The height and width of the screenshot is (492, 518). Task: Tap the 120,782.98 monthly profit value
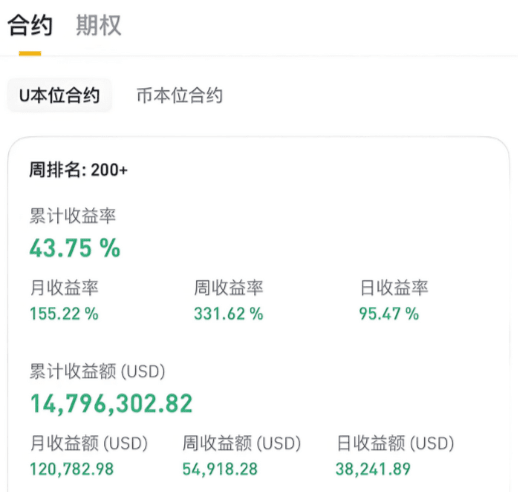[72, 469]
